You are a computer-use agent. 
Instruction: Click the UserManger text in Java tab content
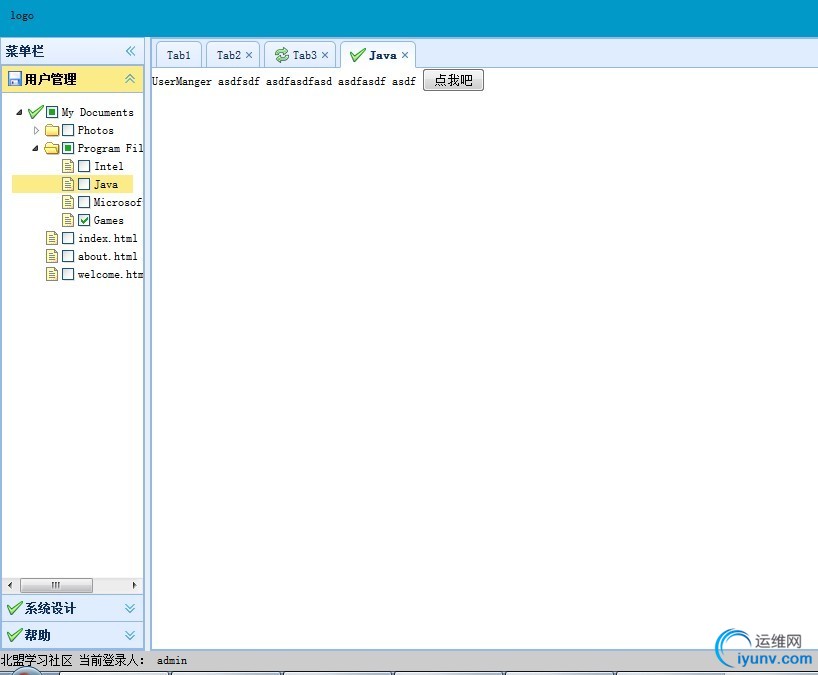(x=182, y=81)
